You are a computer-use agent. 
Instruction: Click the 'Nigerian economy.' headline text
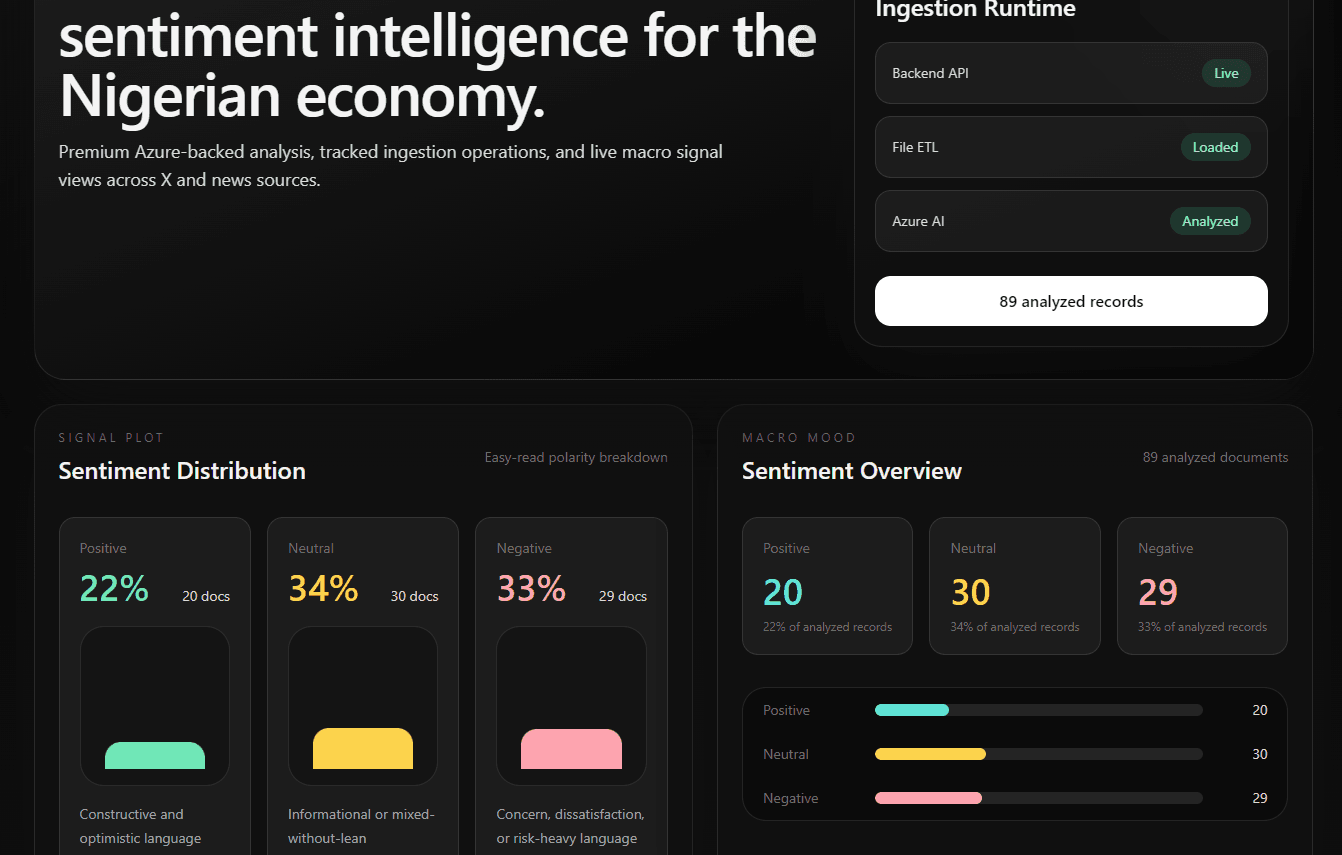302,97
